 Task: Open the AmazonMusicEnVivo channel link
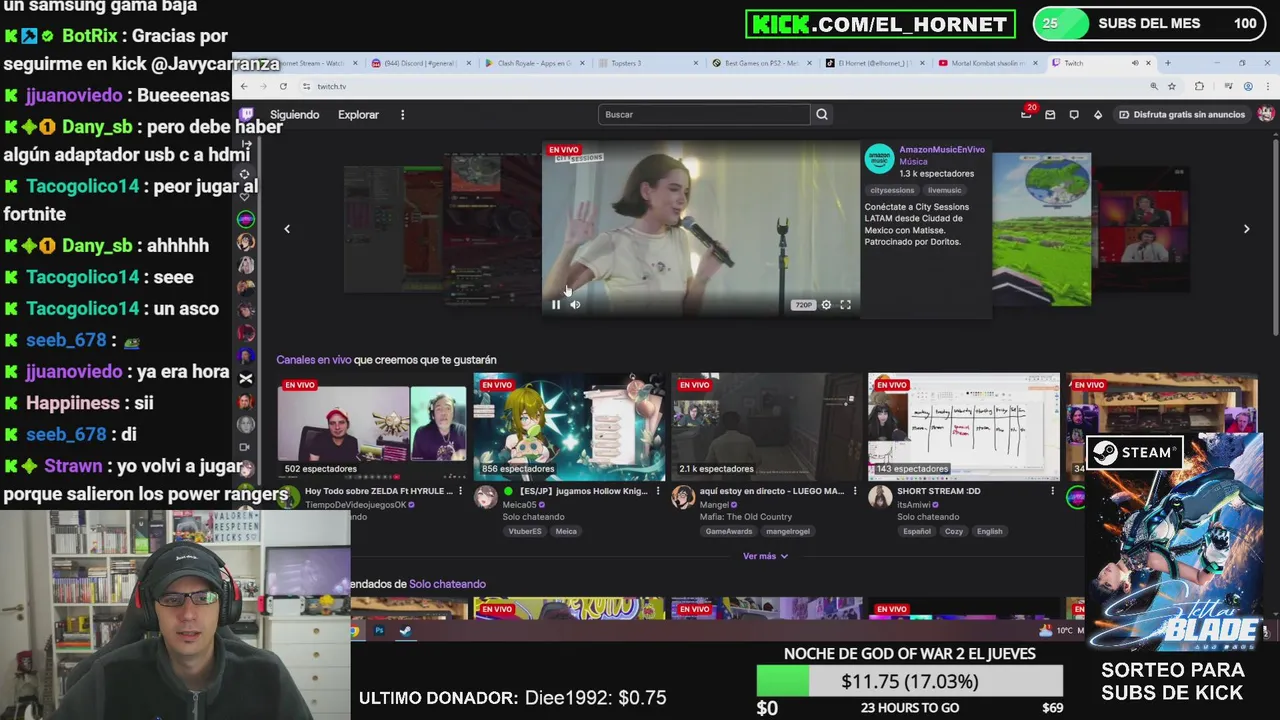point(941,150)
